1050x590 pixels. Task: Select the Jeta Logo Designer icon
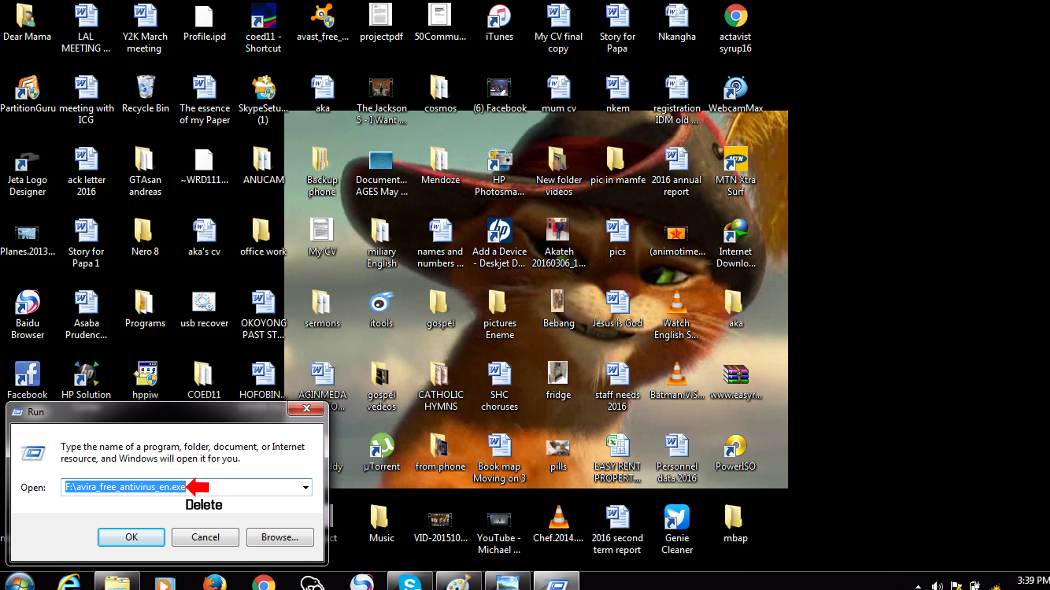(27, 171)
